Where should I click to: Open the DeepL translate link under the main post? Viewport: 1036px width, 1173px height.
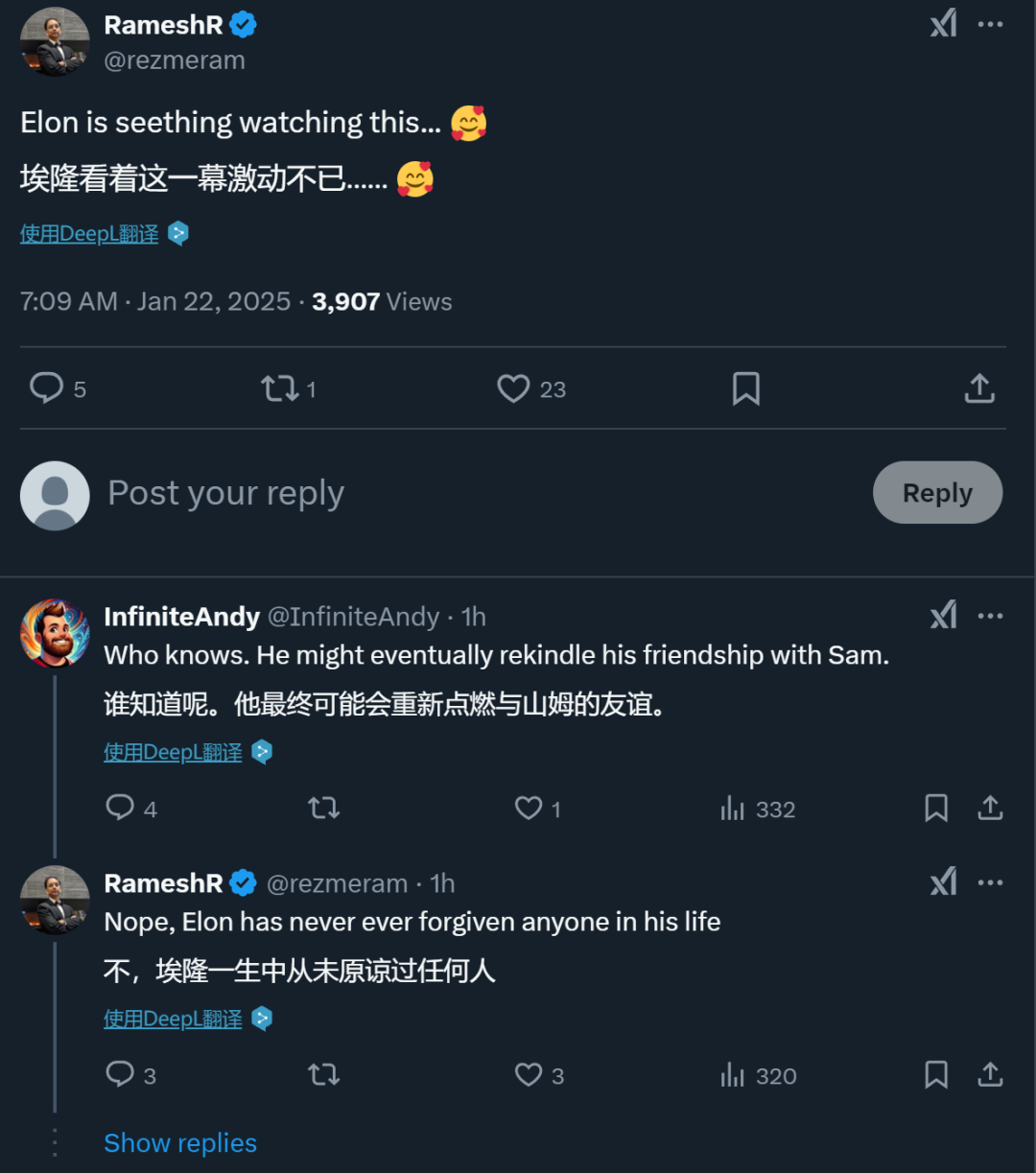[89, 234]
